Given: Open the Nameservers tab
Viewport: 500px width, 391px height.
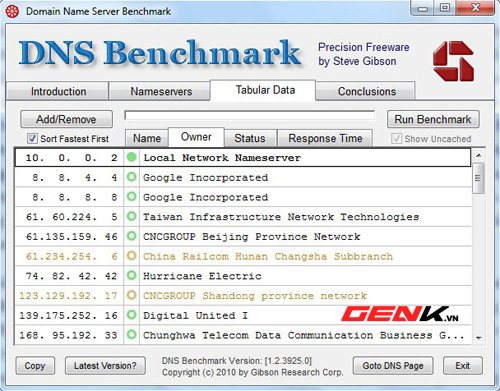Looking at the screenshot, I should (160, 91).
